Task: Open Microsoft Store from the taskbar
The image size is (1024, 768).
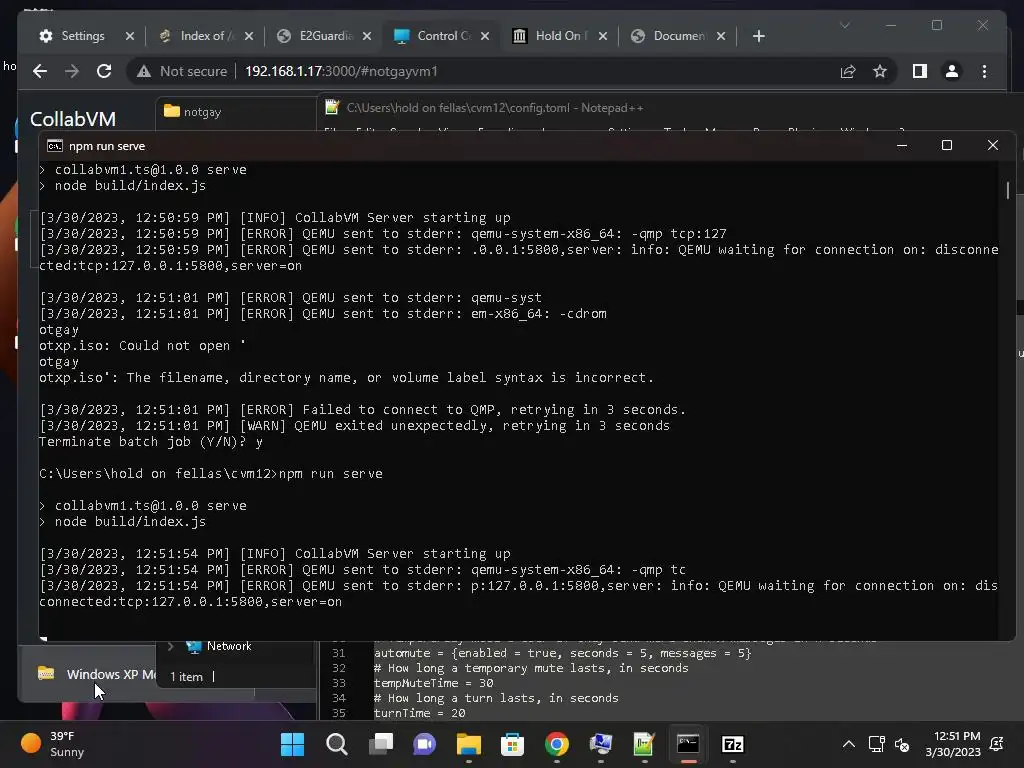Action: [x=513, y=744]
